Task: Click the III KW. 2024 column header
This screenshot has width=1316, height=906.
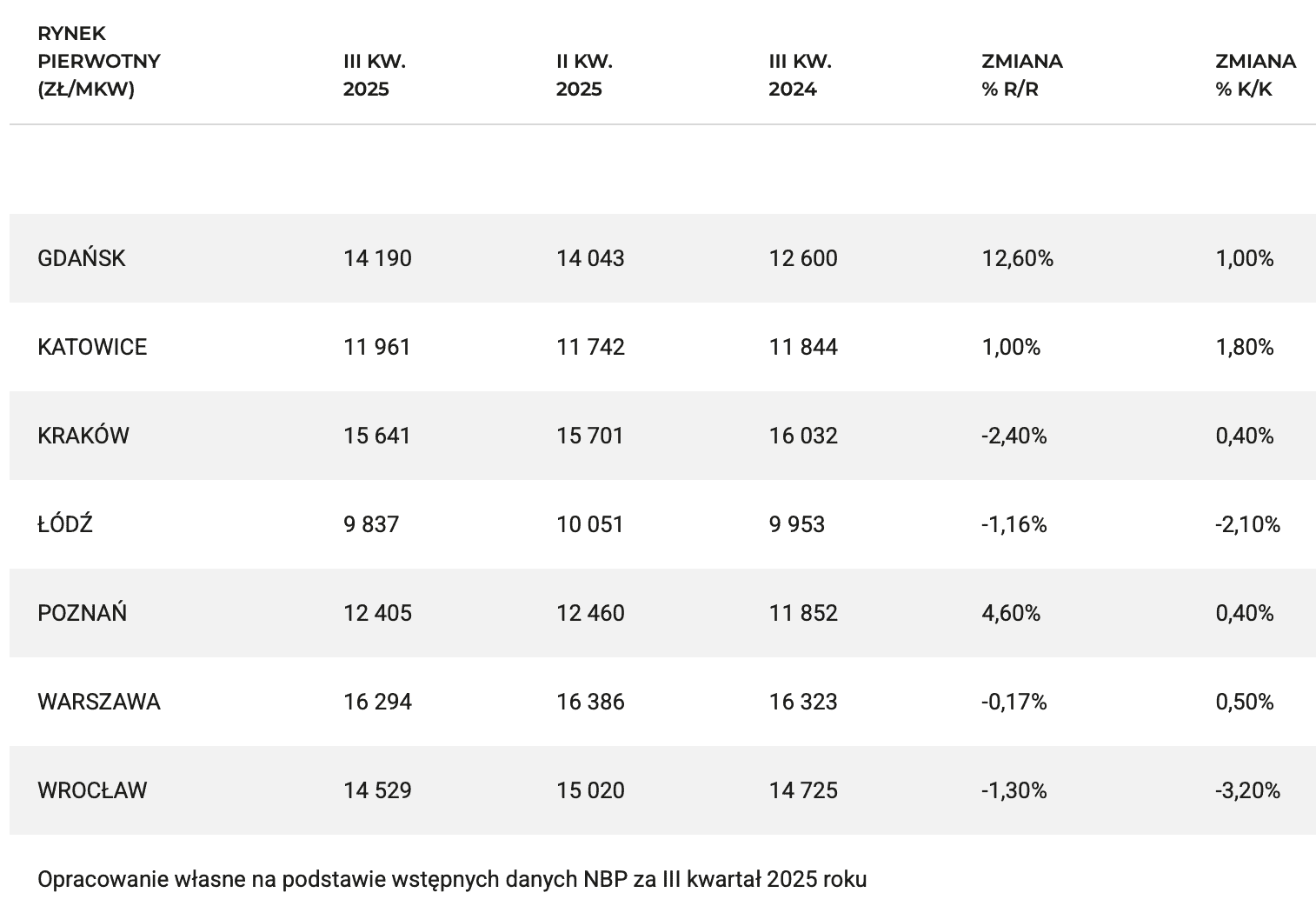Action: point(800,75)
